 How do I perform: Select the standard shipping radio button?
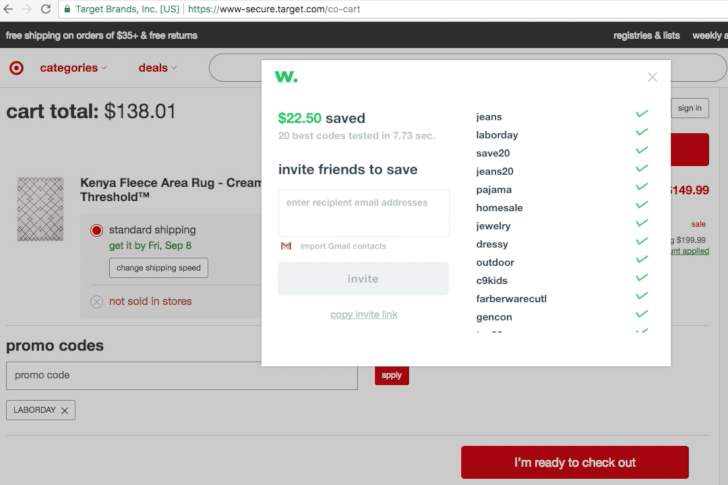point(97,230)
